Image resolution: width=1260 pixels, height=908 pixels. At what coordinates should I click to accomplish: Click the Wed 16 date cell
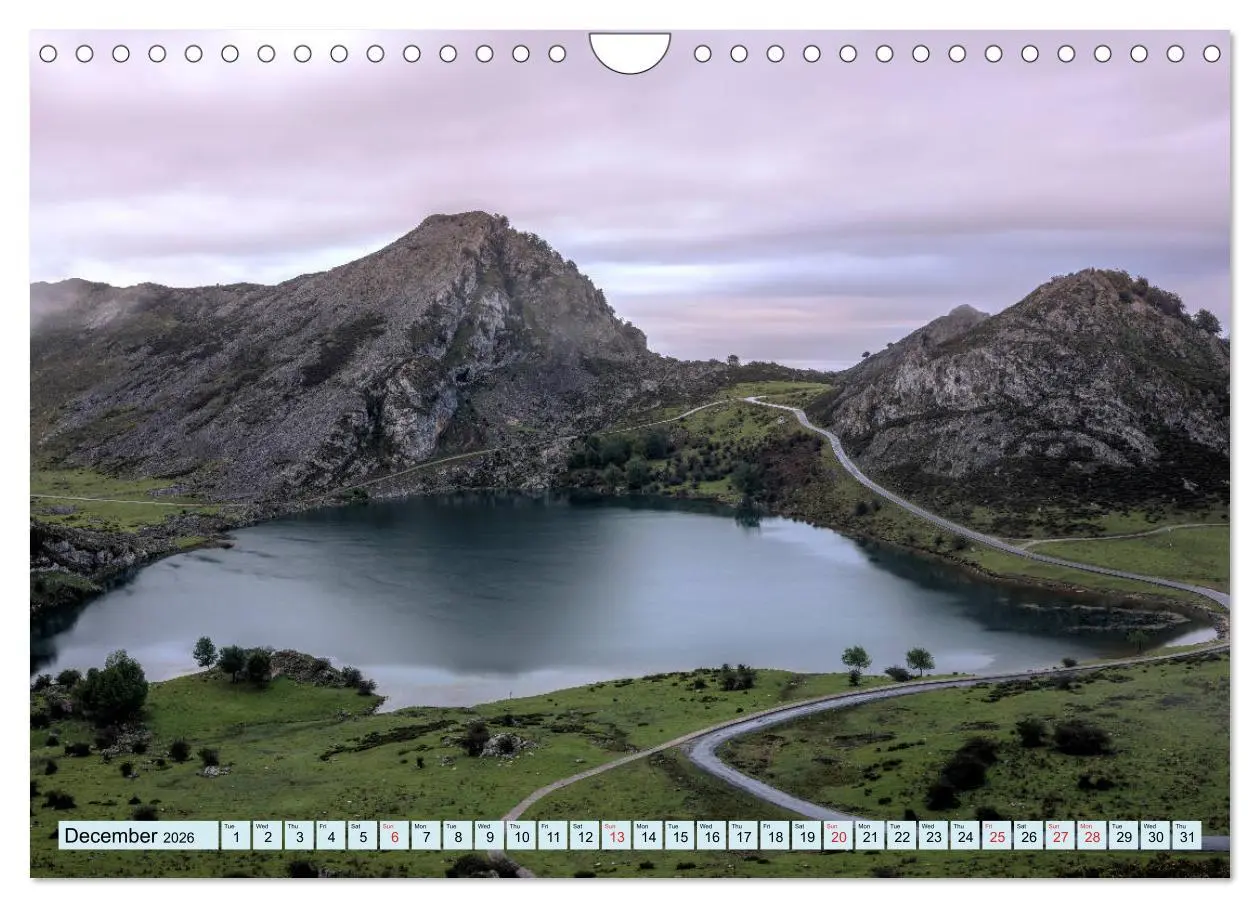coord(711,836)
